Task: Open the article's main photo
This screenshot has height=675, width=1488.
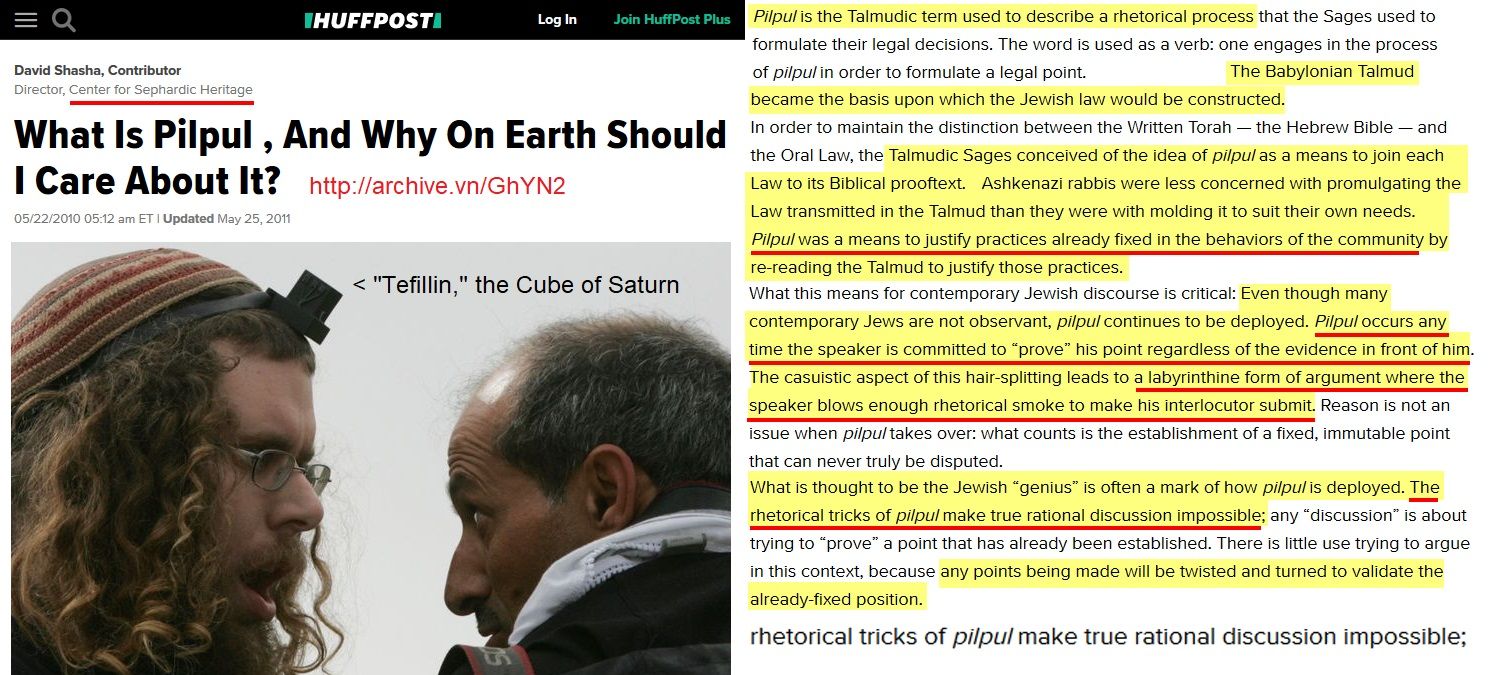Action: [371, 458]
